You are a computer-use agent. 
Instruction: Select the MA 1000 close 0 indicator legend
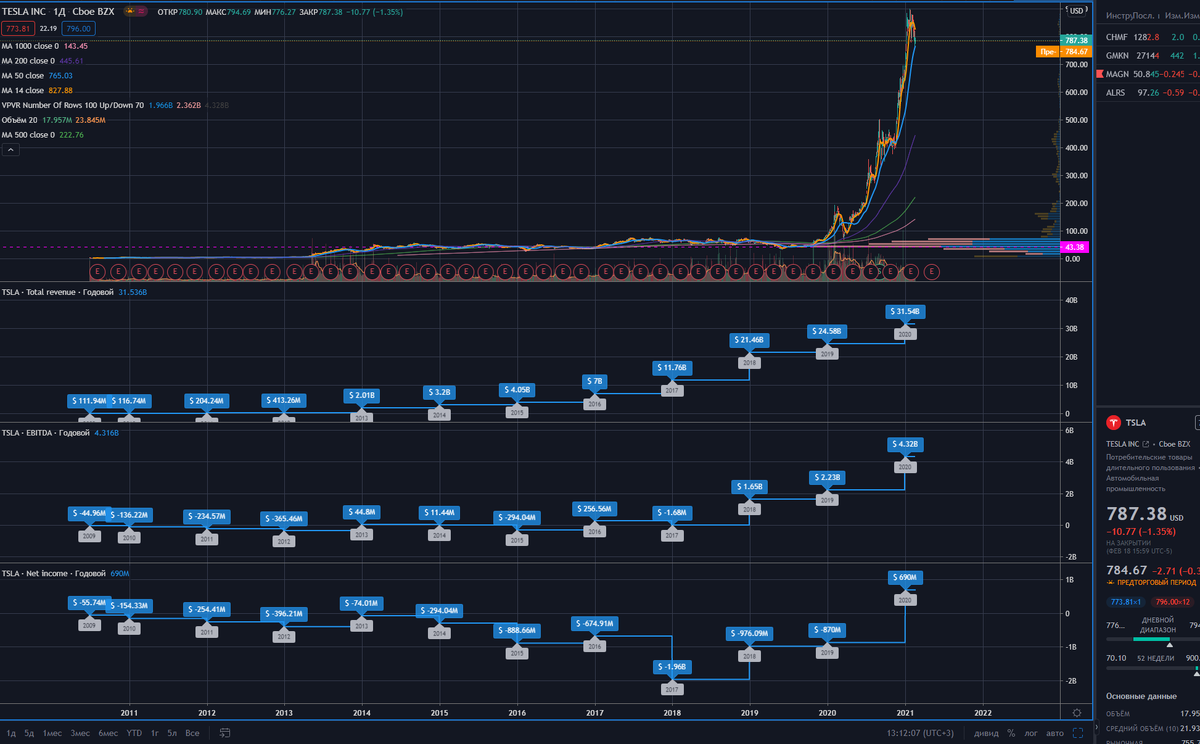point(44,46)
